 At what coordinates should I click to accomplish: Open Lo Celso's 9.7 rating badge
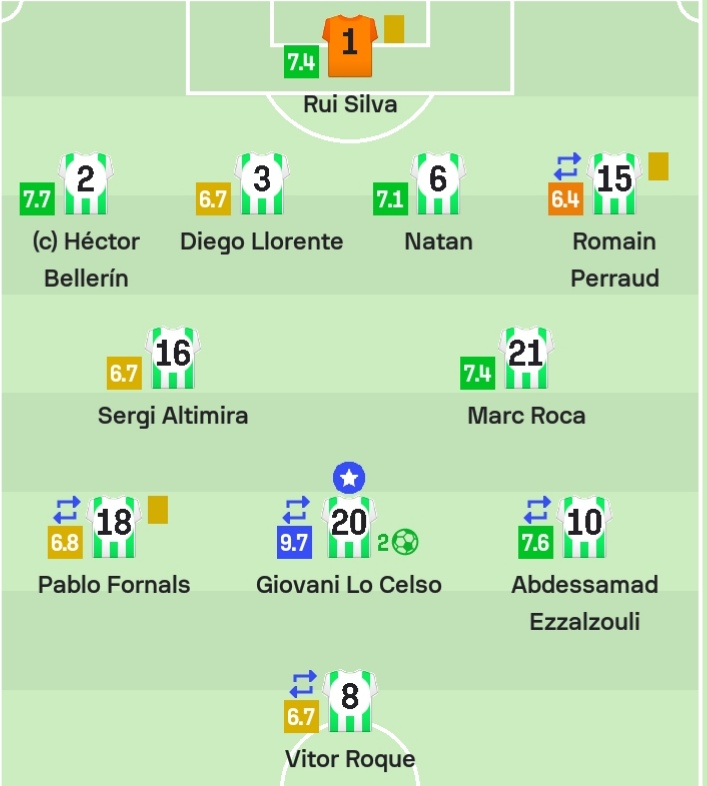point(294,542)
